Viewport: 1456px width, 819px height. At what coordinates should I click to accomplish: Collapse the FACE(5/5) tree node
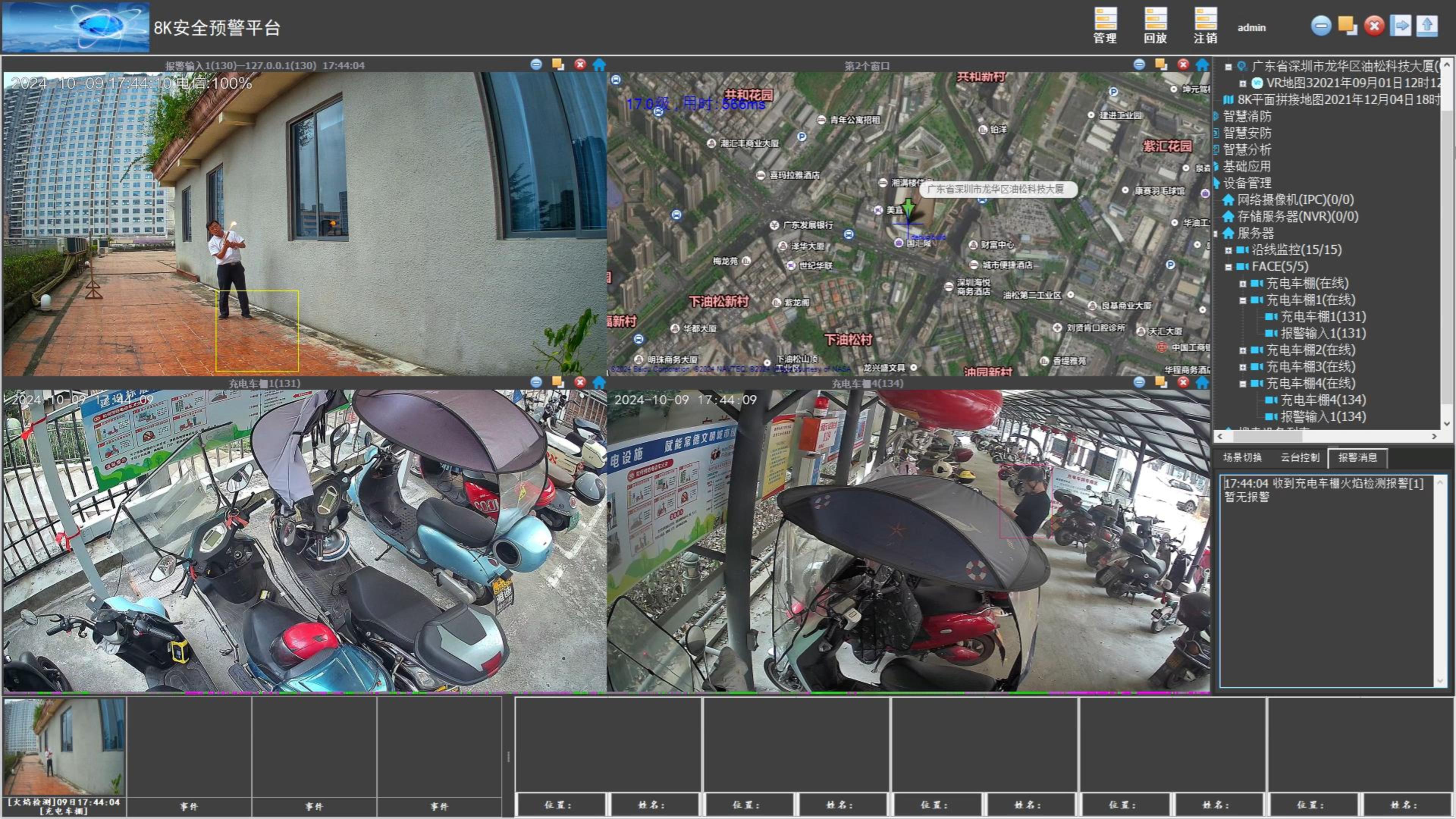[x=1228, y=267]
